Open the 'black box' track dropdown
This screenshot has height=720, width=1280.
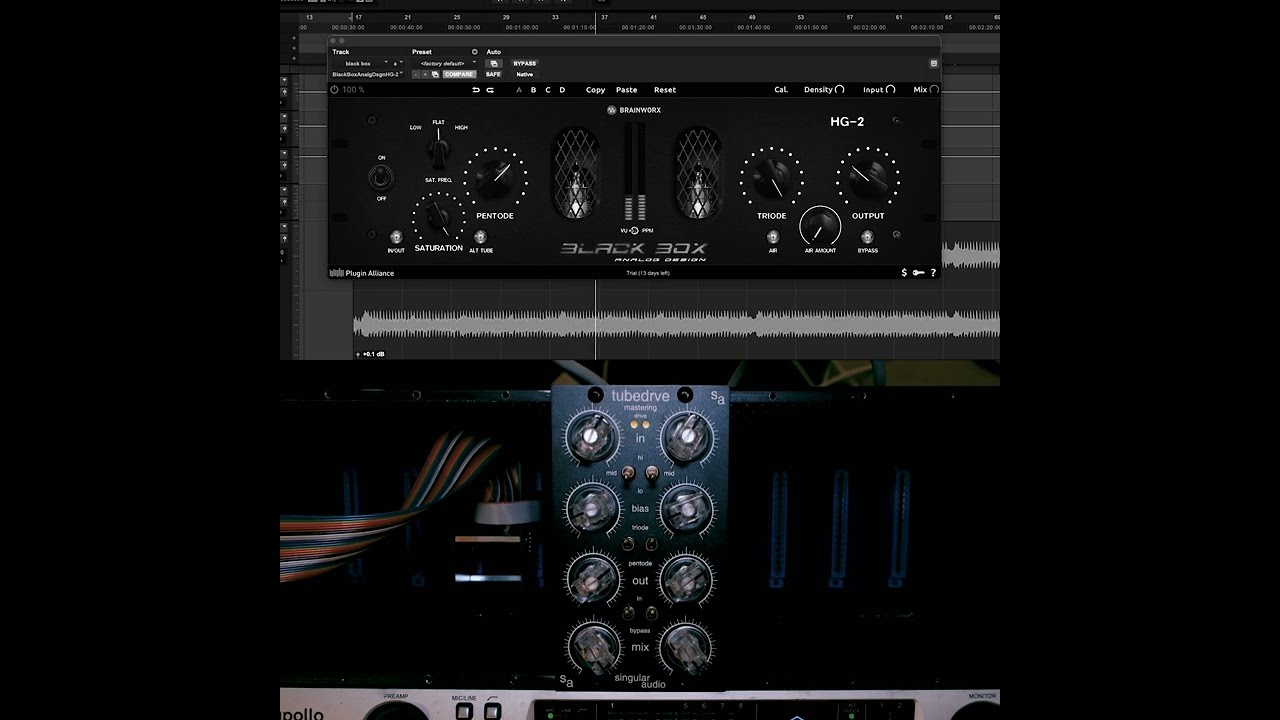[x=361, y=63]
